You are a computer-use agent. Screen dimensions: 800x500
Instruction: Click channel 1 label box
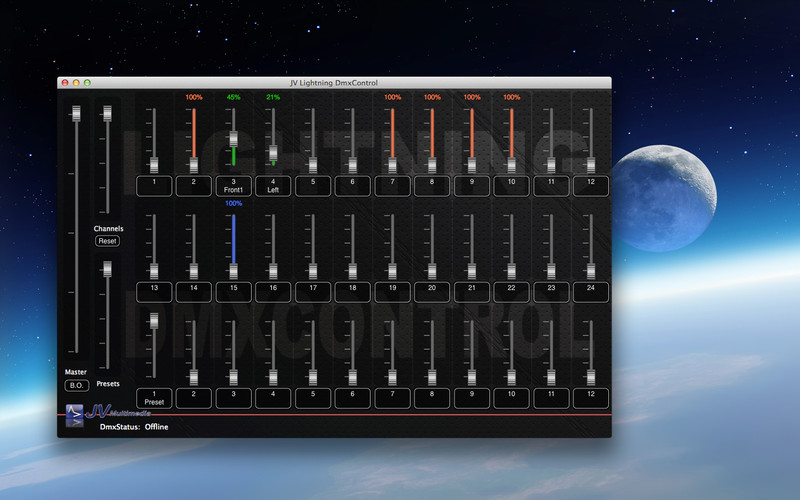coord(154,186)
